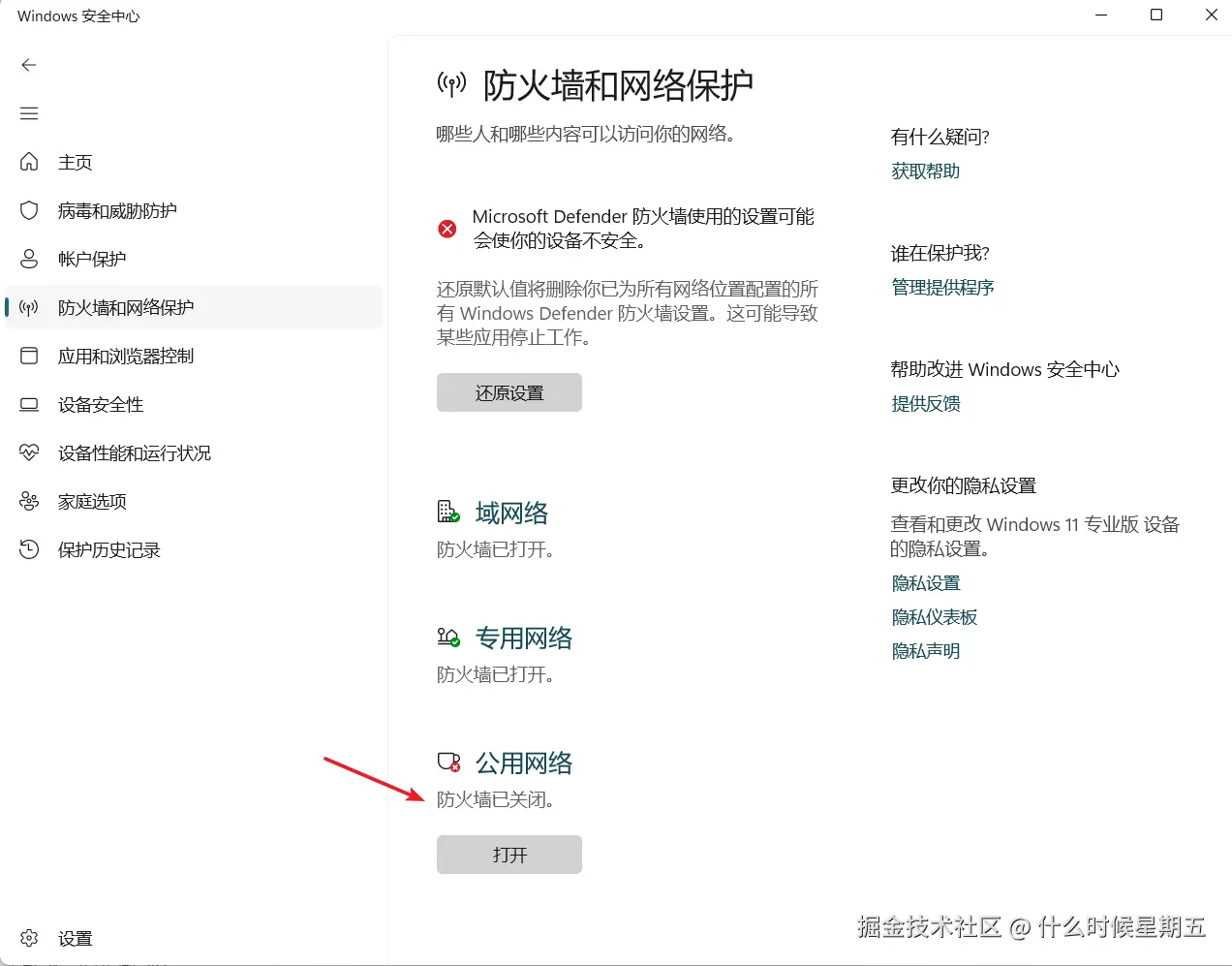Open the 隐私设置 link
The width and height of the screenshot is (1232, 966).
point(926,583)
